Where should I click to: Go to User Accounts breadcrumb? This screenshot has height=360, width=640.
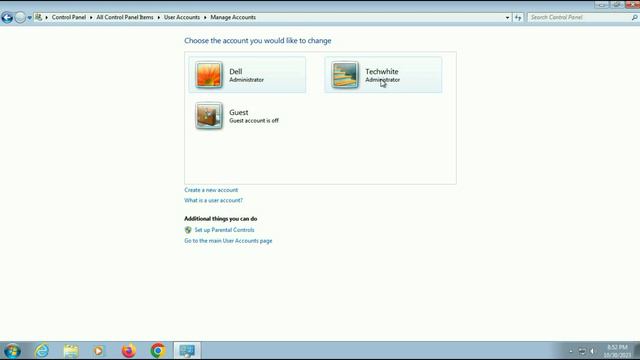[182, 17]
